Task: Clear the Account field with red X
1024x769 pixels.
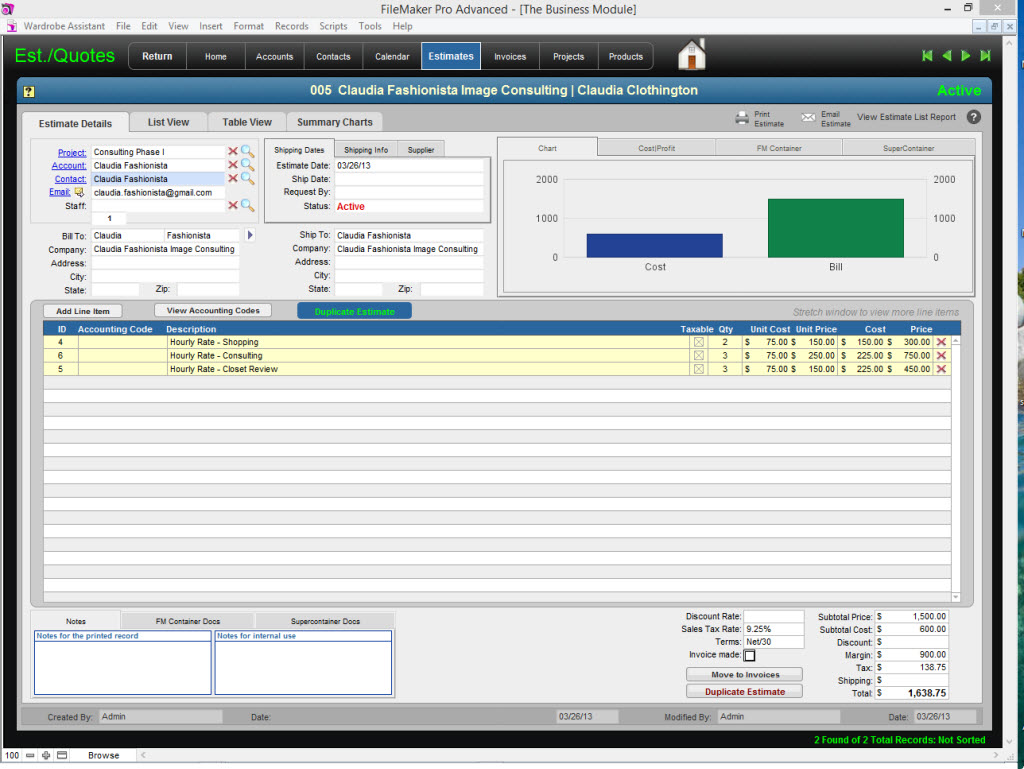Action: click(232, 165)
